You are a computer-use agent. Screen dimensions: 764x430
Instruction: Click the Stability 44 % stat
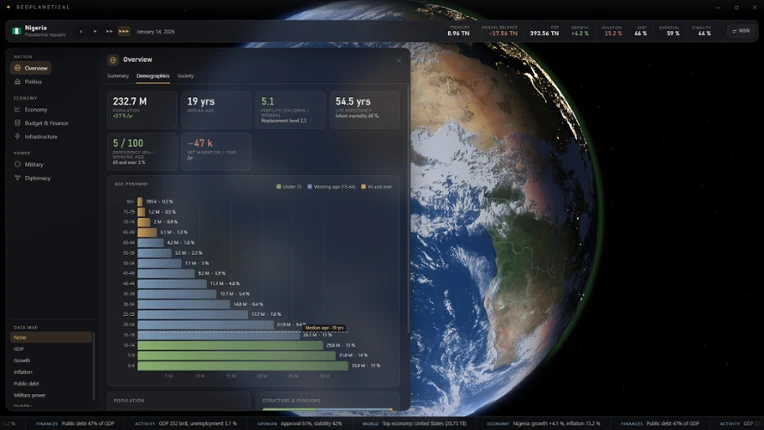704,31
